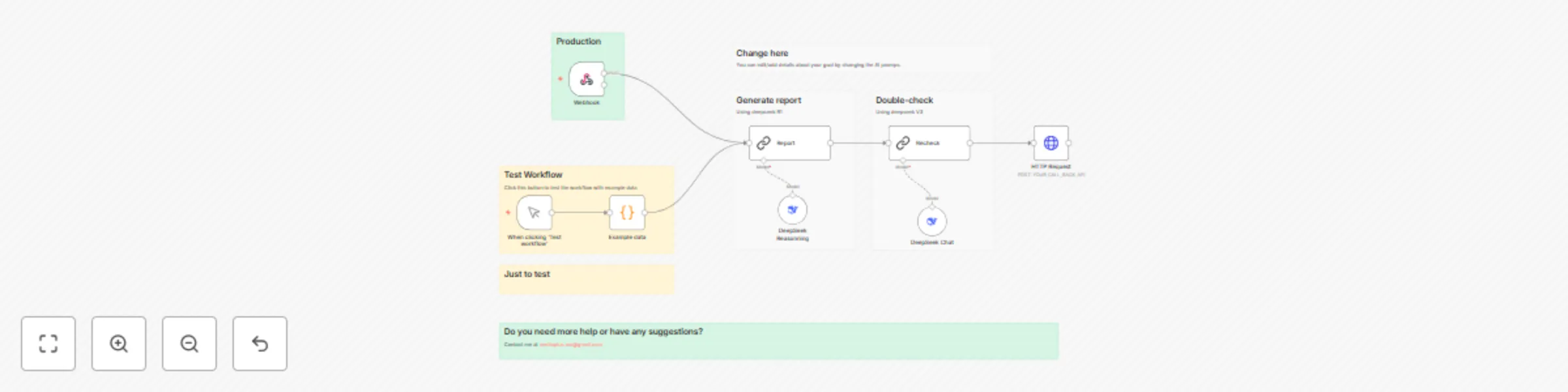Click the fit-to-view (zoom to fit) button

[x=48, y=344]
